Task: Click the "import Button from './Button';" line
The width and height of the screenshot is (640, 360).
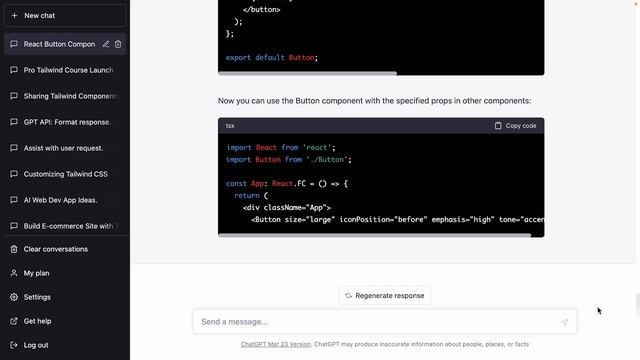Action: click(x=289, y=160)
